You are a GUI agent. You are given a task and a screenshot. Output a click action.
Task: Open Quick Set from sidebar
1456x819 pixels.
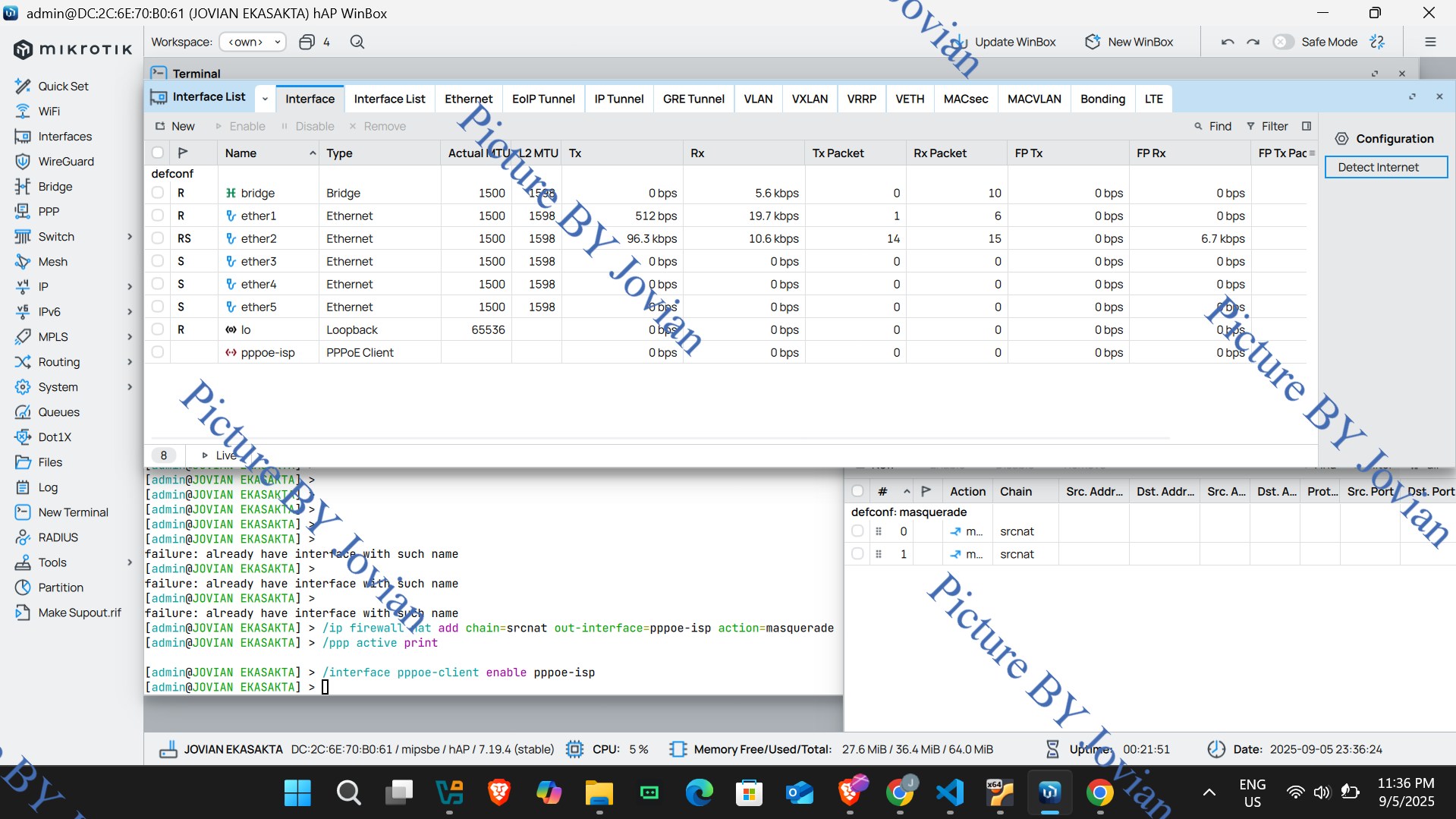63,86
